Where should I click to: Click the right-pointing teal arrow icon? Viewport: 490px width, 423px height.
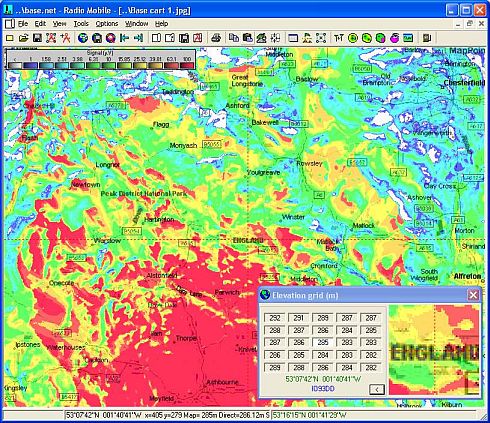[138, 38]
